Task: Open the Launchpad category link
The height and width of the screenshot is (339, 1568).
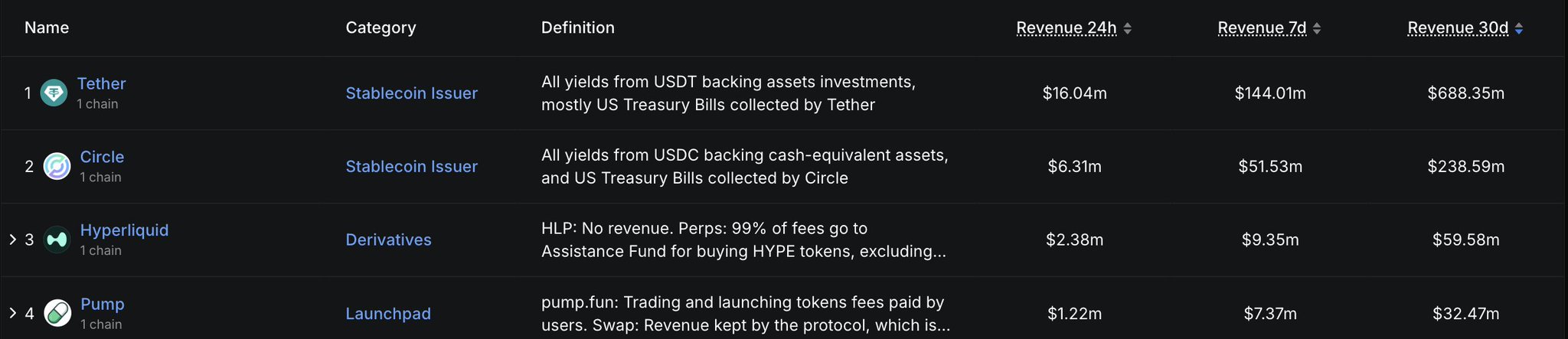Action: 388,314
